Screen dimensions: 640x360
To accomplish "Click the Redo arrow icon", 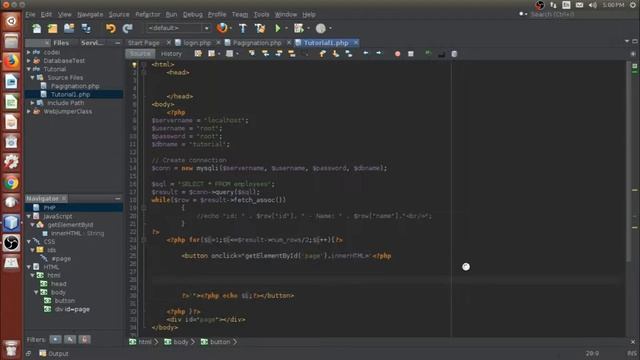I will [127, 28].
